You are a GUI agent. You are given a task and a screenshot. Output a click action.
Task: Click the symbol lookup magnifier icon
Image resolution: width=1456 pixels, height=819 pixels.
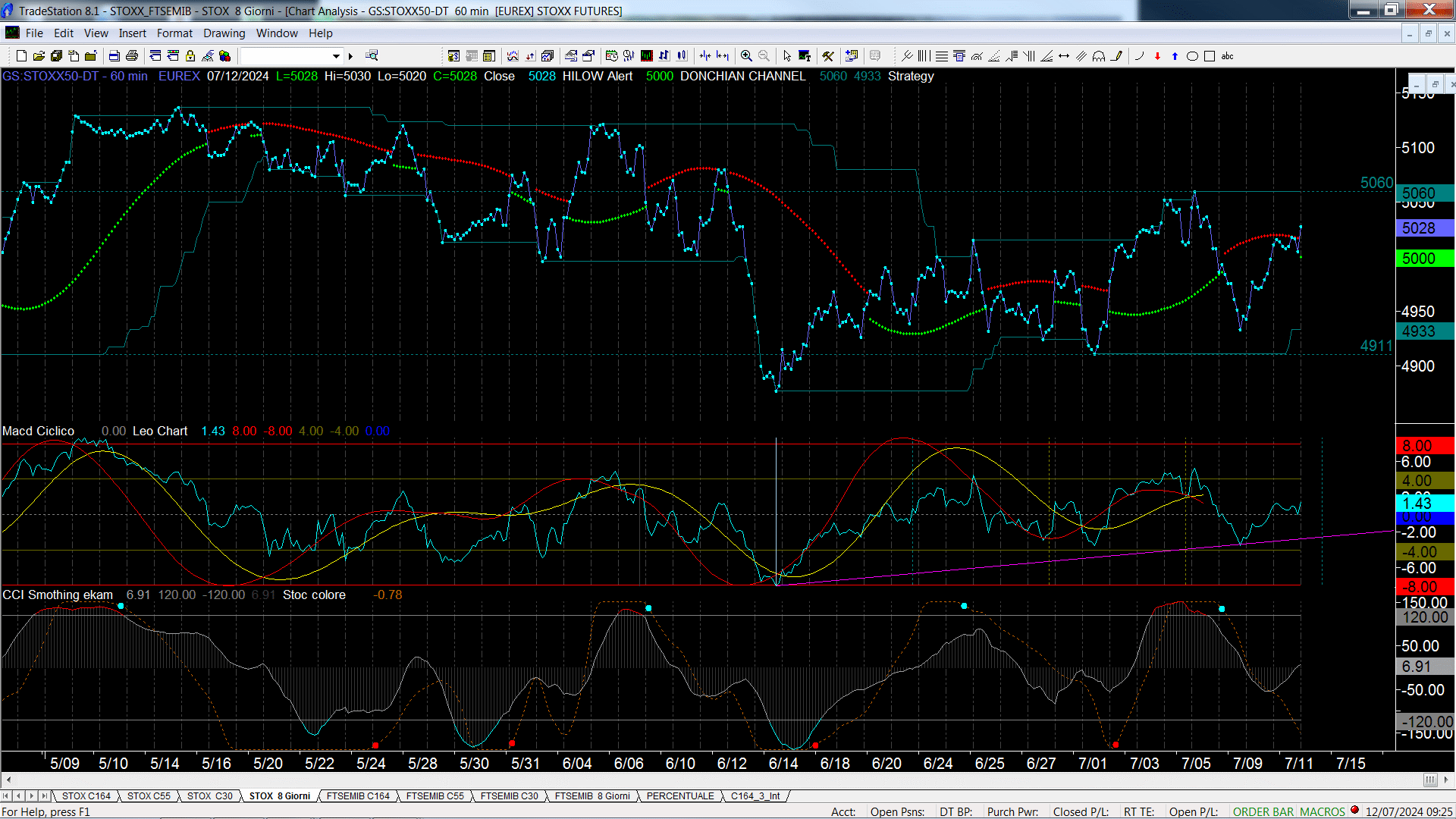372,55
